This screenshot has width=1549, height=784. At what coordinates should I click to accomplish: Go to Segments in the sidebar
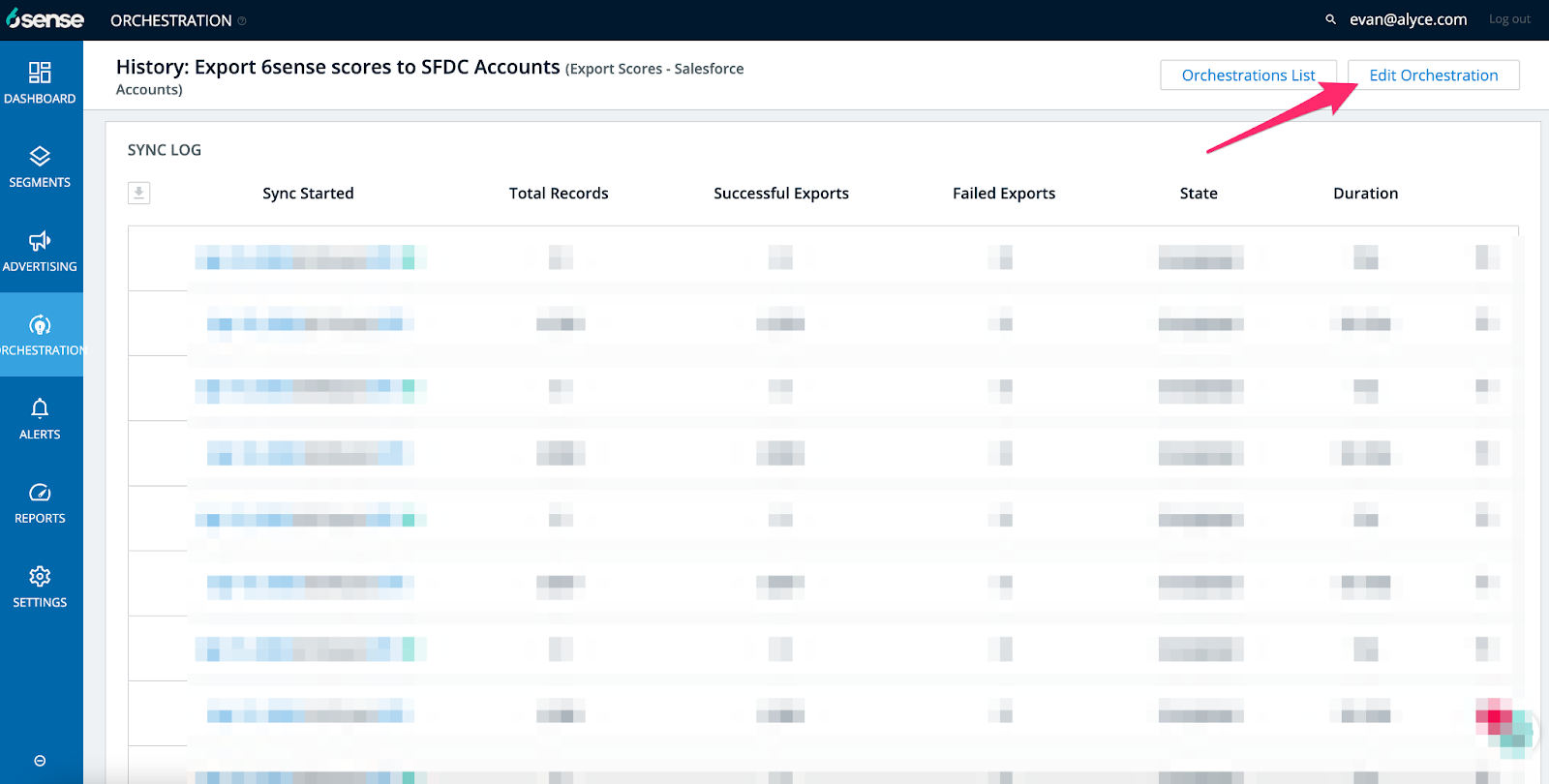tap(40, 166)
